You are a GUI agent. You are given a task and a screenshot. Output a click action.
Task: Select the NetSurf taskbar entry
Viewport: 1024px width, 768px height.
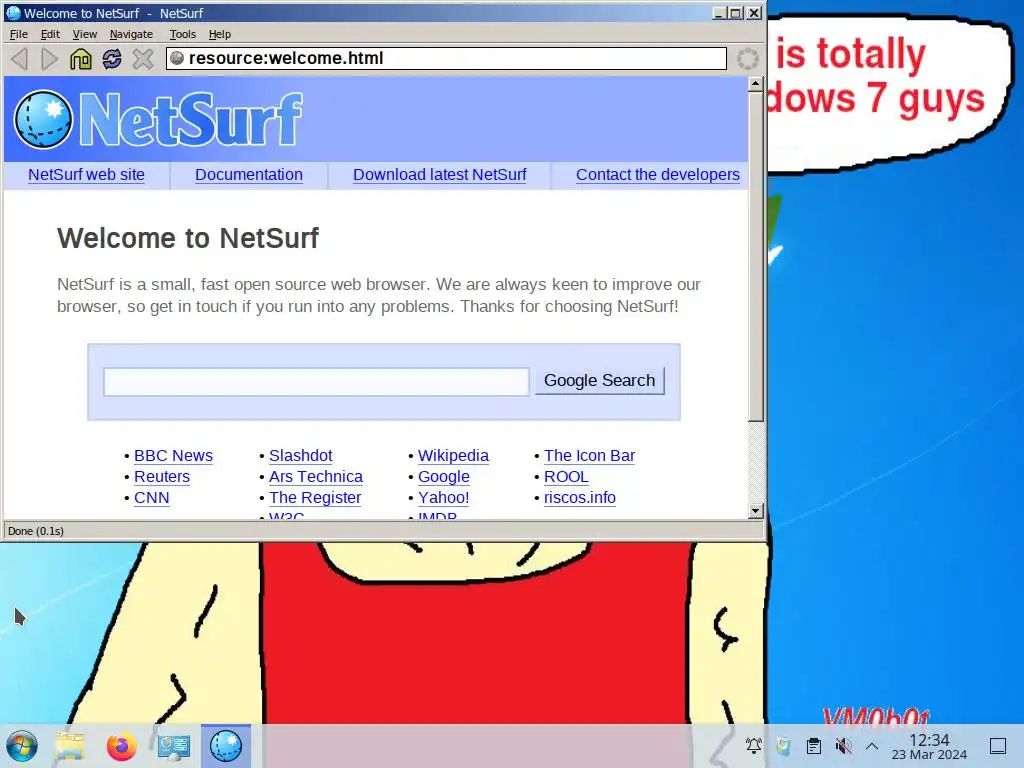pos(226,746)
